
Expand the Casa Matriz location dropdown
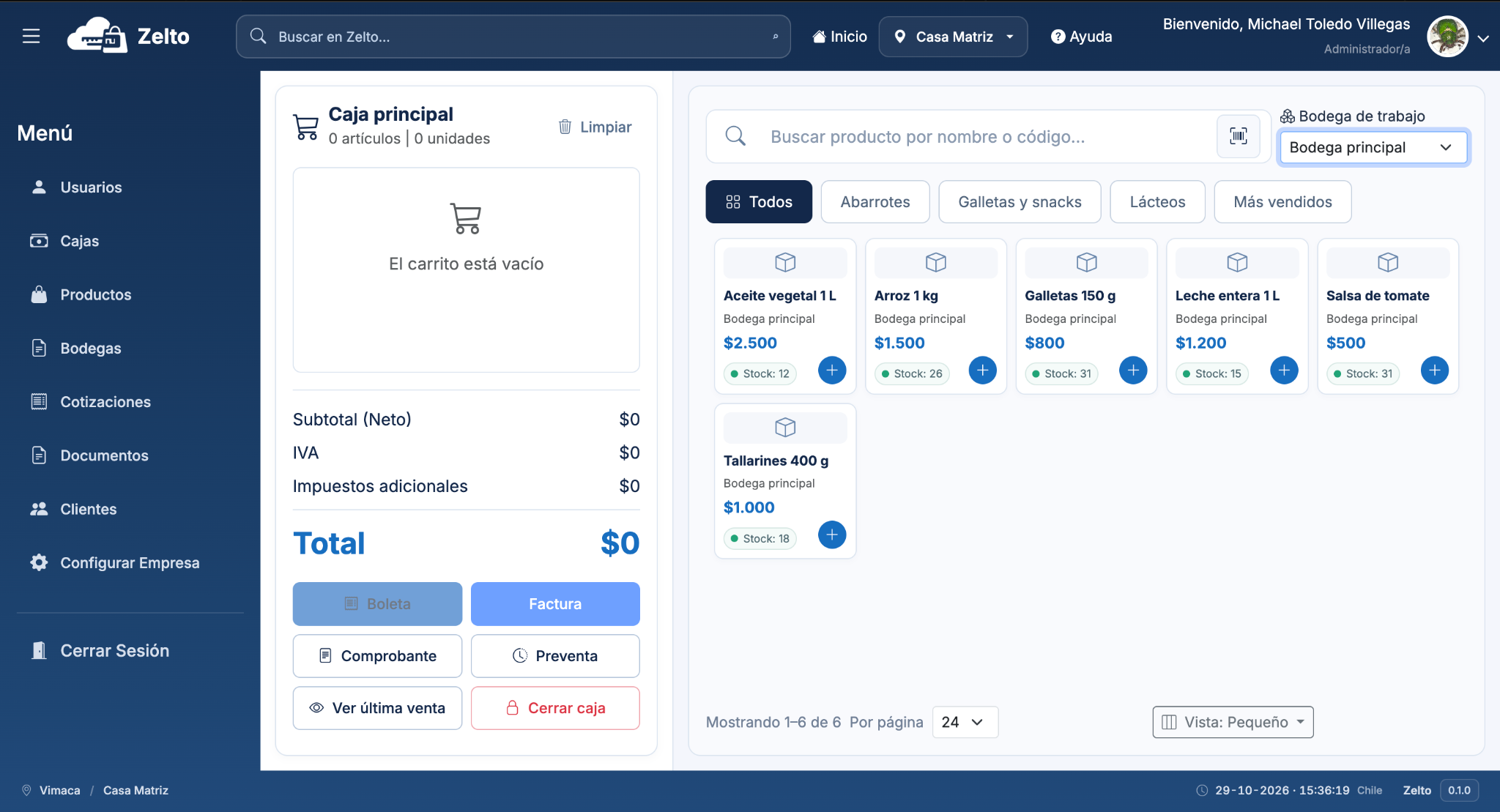[x=953, y=37]
